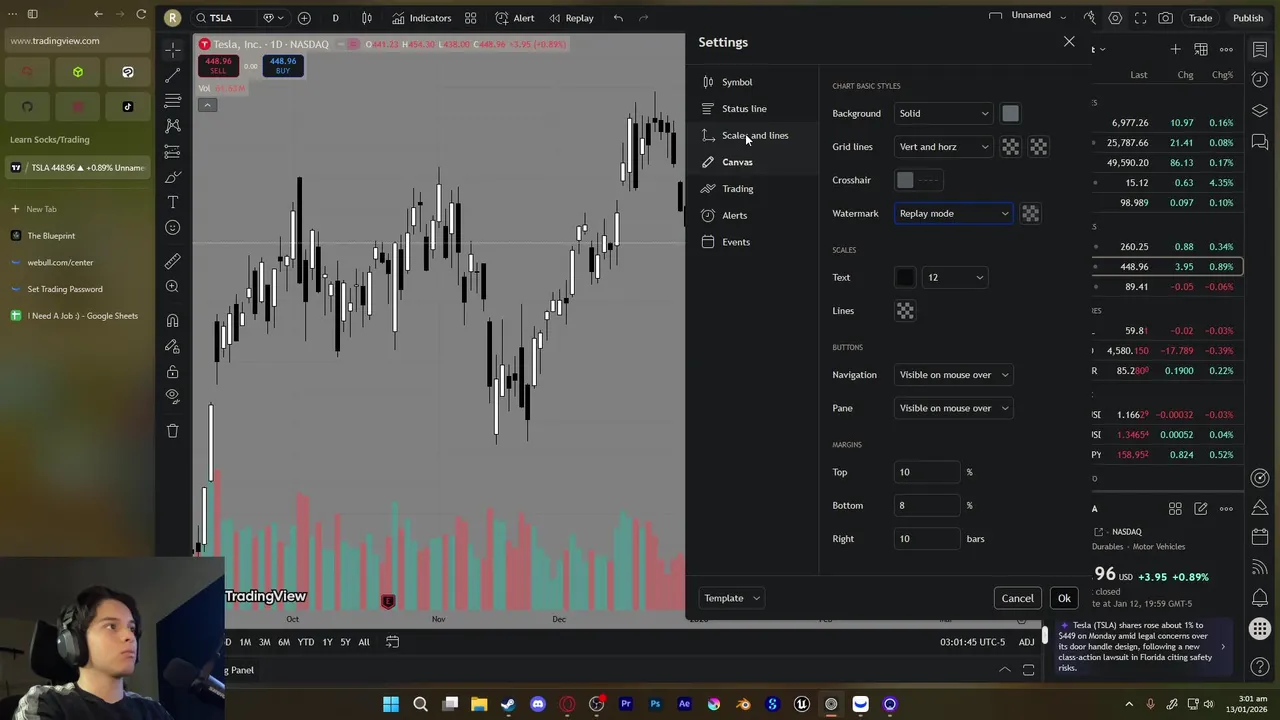Viewport: 1280px width, 720px height.
Task: Open the symbol search dropdown chevron
Action: pyautogui.click(x=280, y=18)
